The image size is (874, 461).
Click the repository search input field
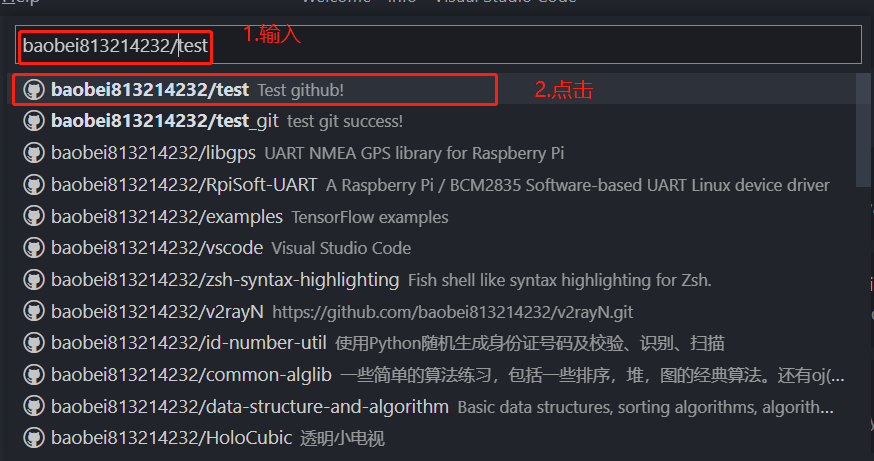[438, 45]
